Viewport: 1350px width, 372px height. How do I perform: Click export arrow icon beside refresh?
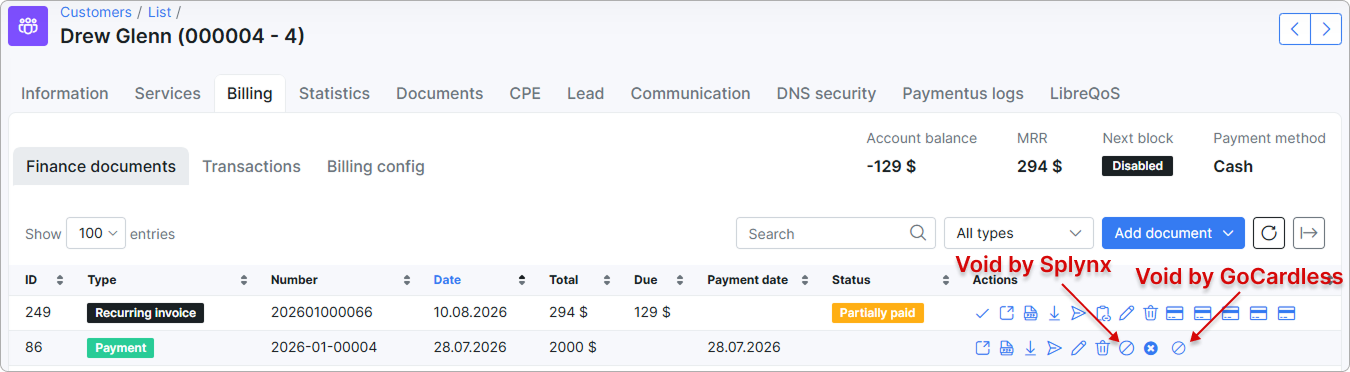[1309, 233]
